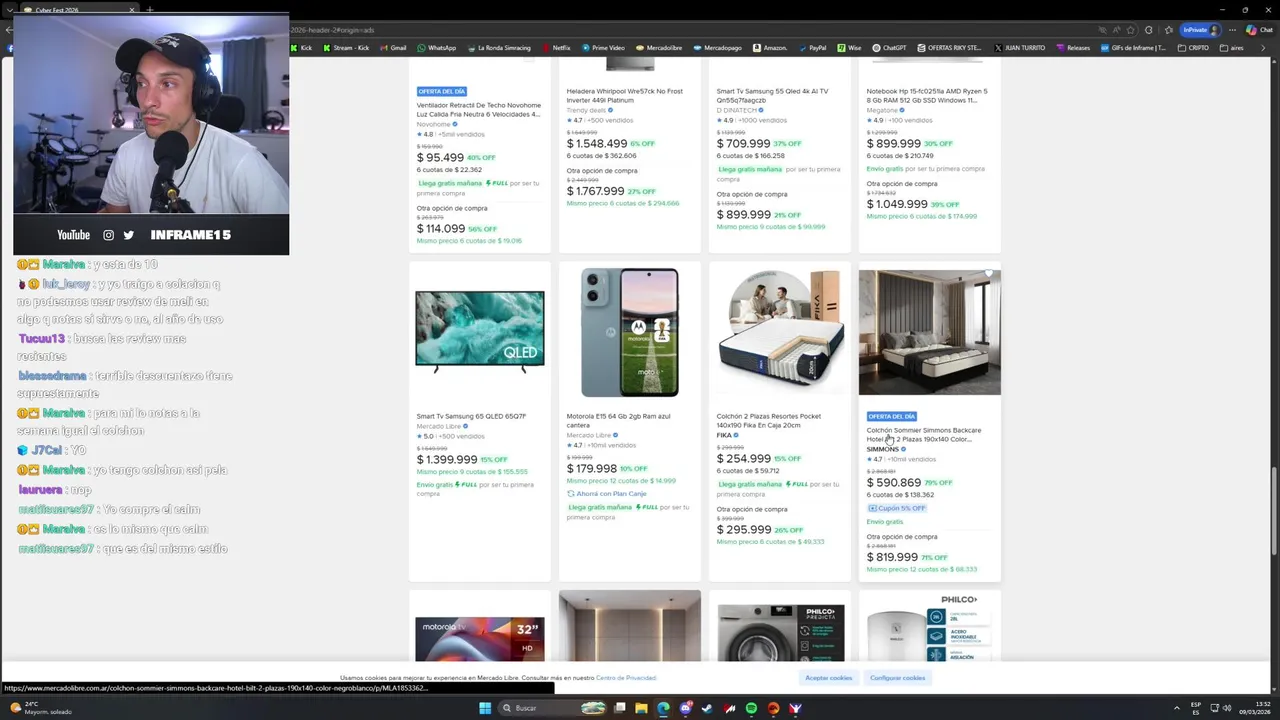Open the OFERTAS RIKY STE... bookmark
Screen dimensions: 1280x720
coord(948,48)
